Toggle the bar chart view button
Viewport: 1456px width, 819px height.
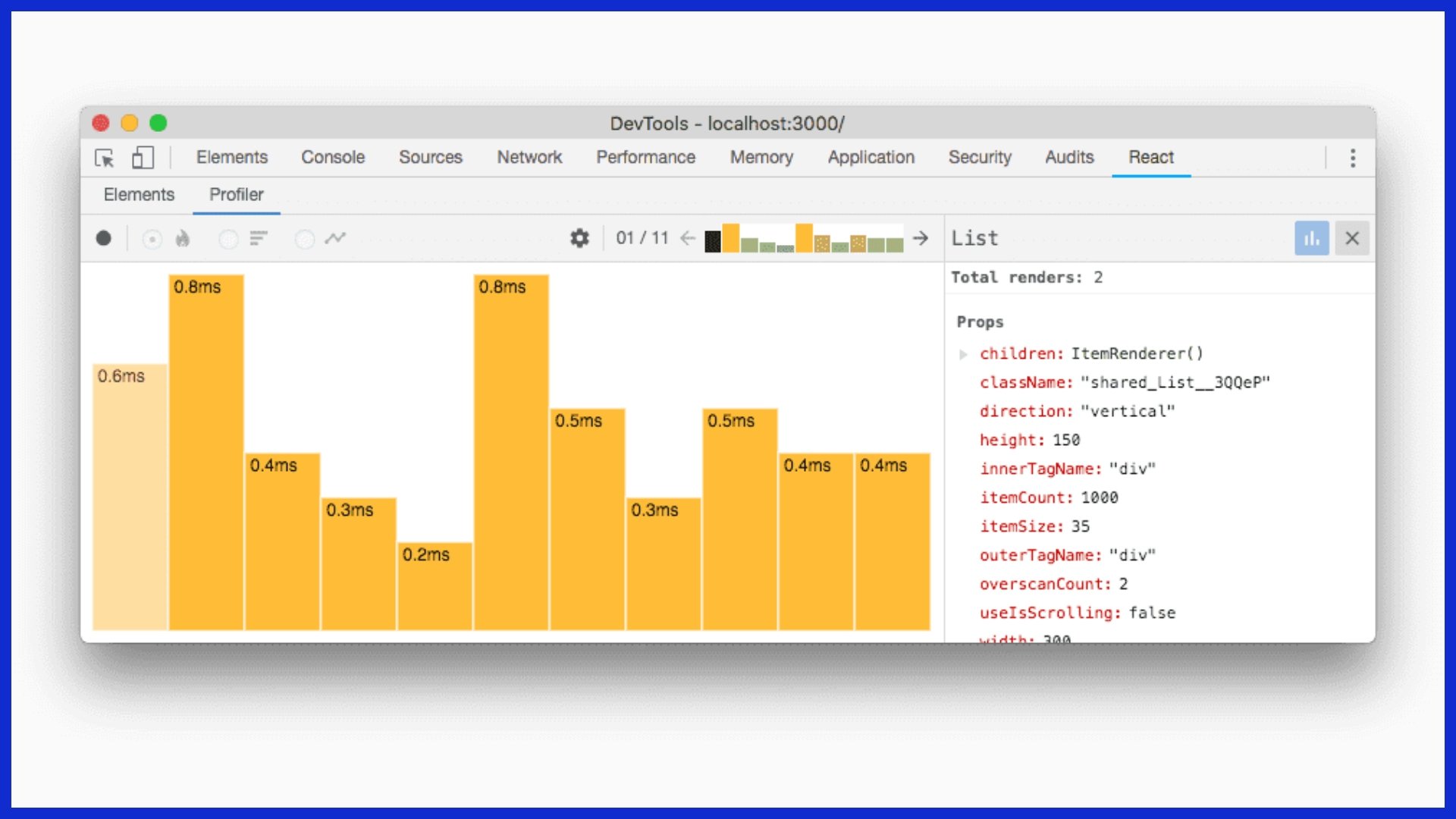click(x=1311, y=238)
